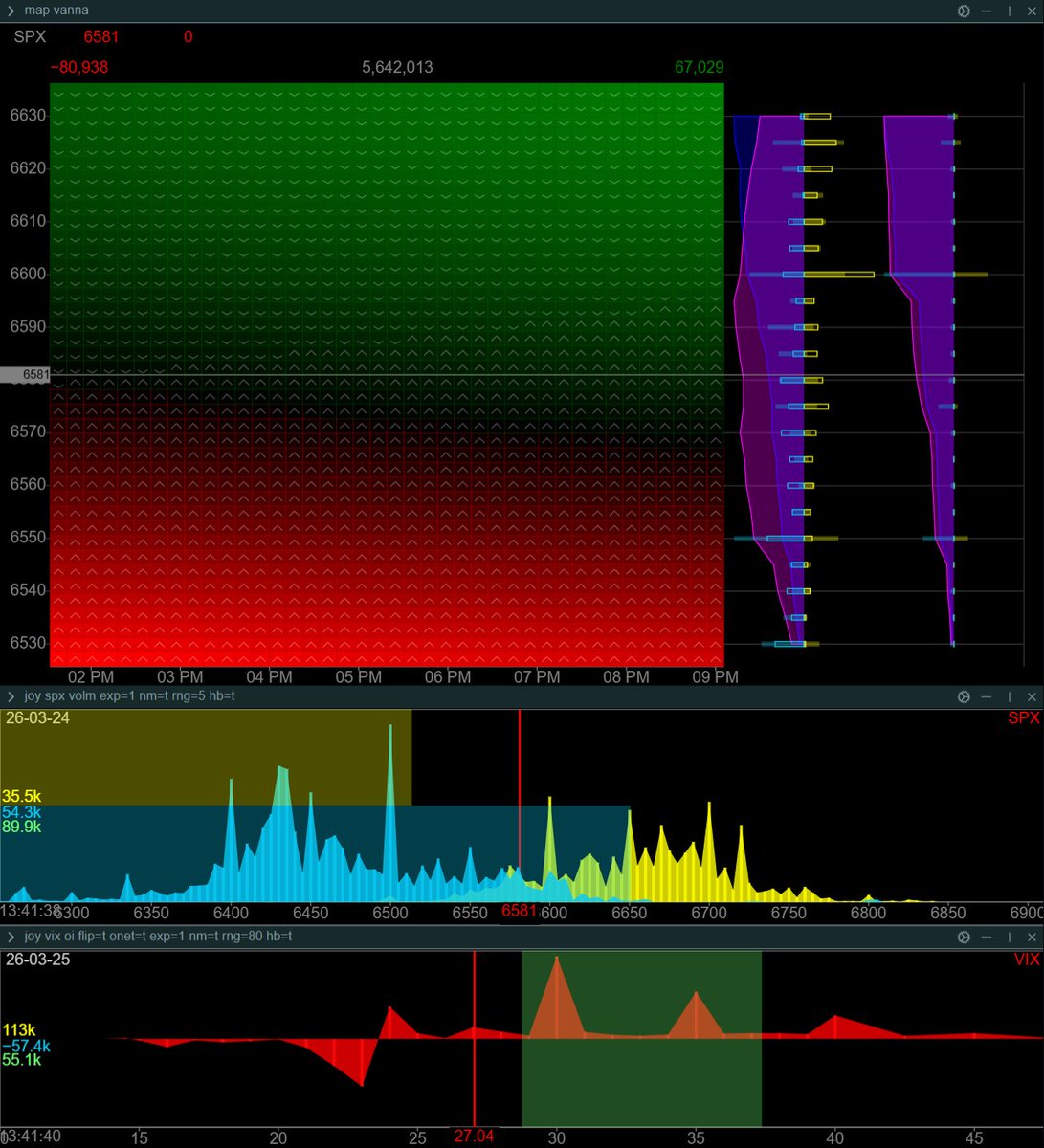This screenshot has width=1044, height=1148.
Task: Click the green 67,029 maximum value
Action: (699, 68)
